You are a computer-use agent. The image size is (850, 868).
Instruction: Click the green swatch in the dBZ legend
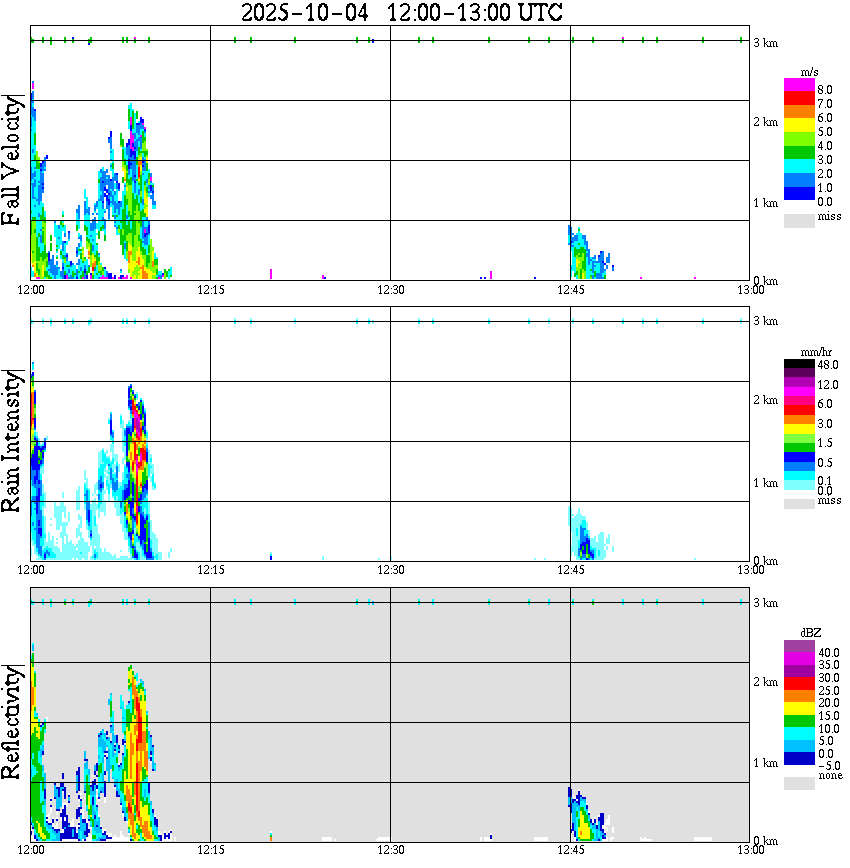click(799, 721)
